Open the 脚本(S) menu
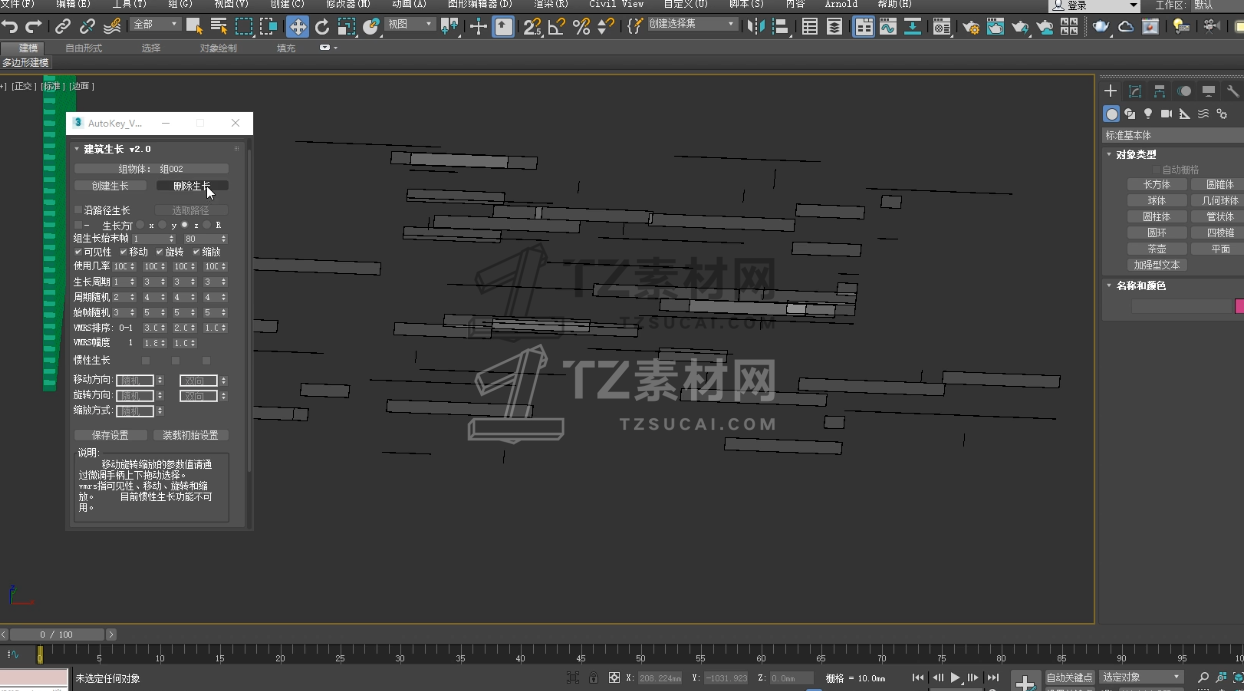This screenshot has width=1244, height=691. point(745,4)
